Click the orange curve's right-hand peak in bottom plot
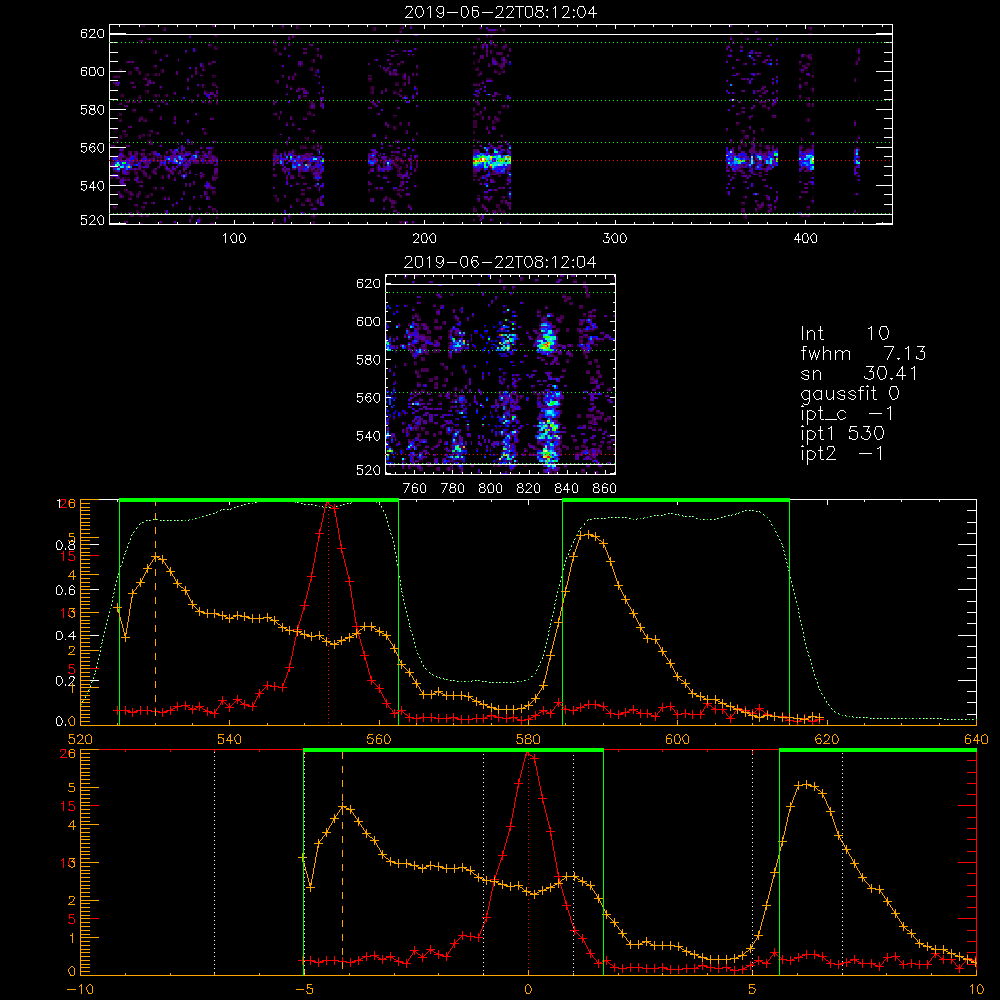Screen dimensions: 1000x1000 [x=807, y=784]
